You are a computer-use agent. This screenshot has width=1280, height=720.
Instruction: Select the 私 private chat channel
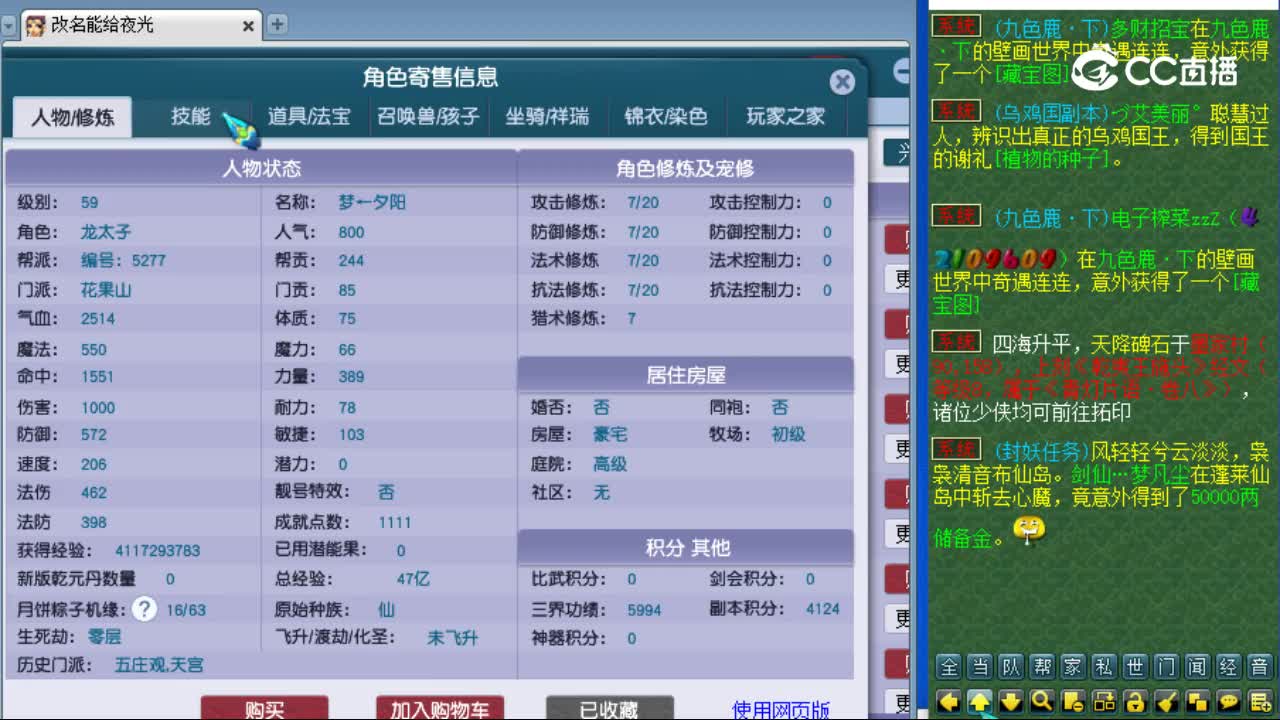tap(1104, 667)
